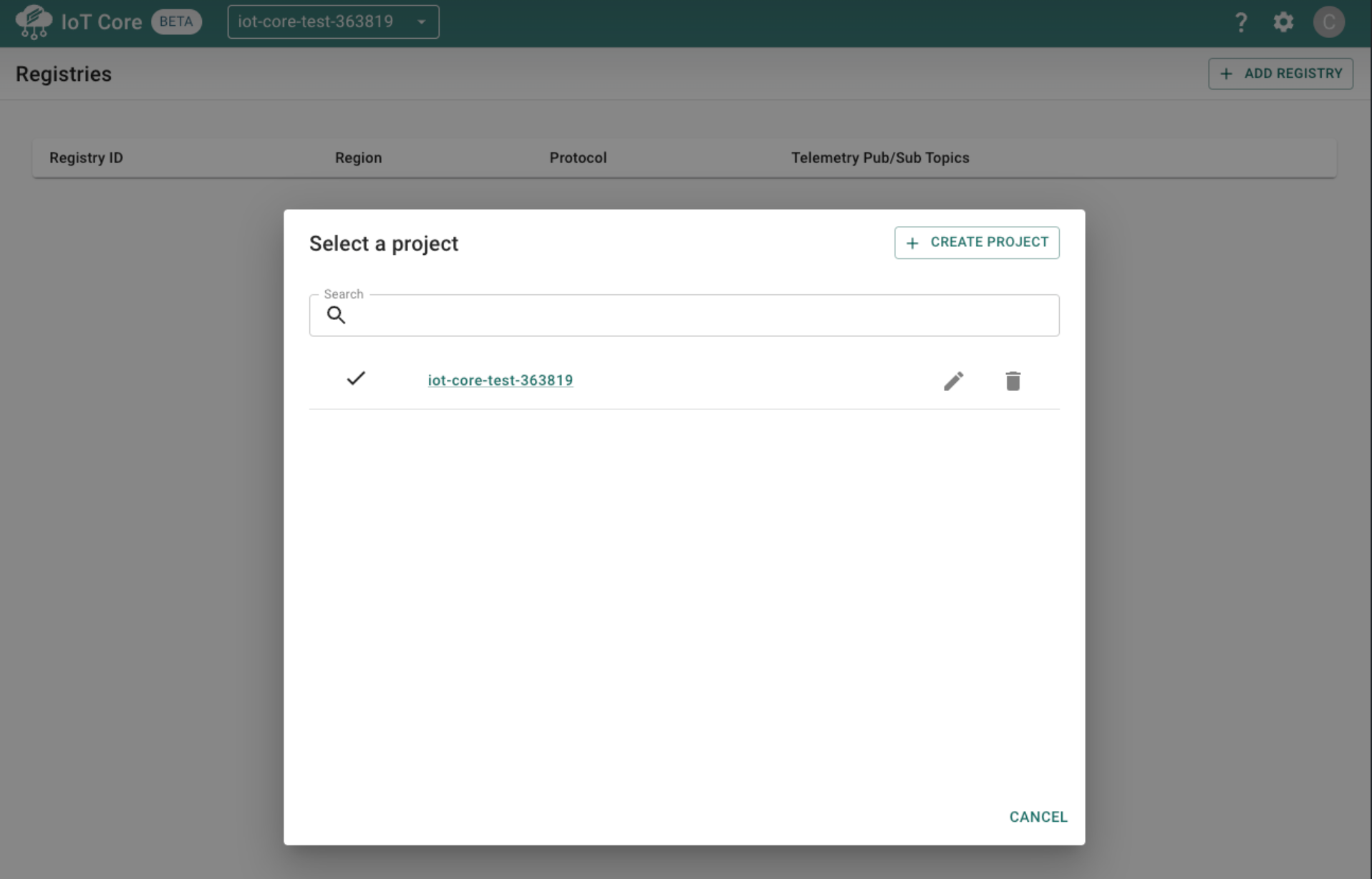Click the Protocol column header
The image size is (1372, 879).
577,158
